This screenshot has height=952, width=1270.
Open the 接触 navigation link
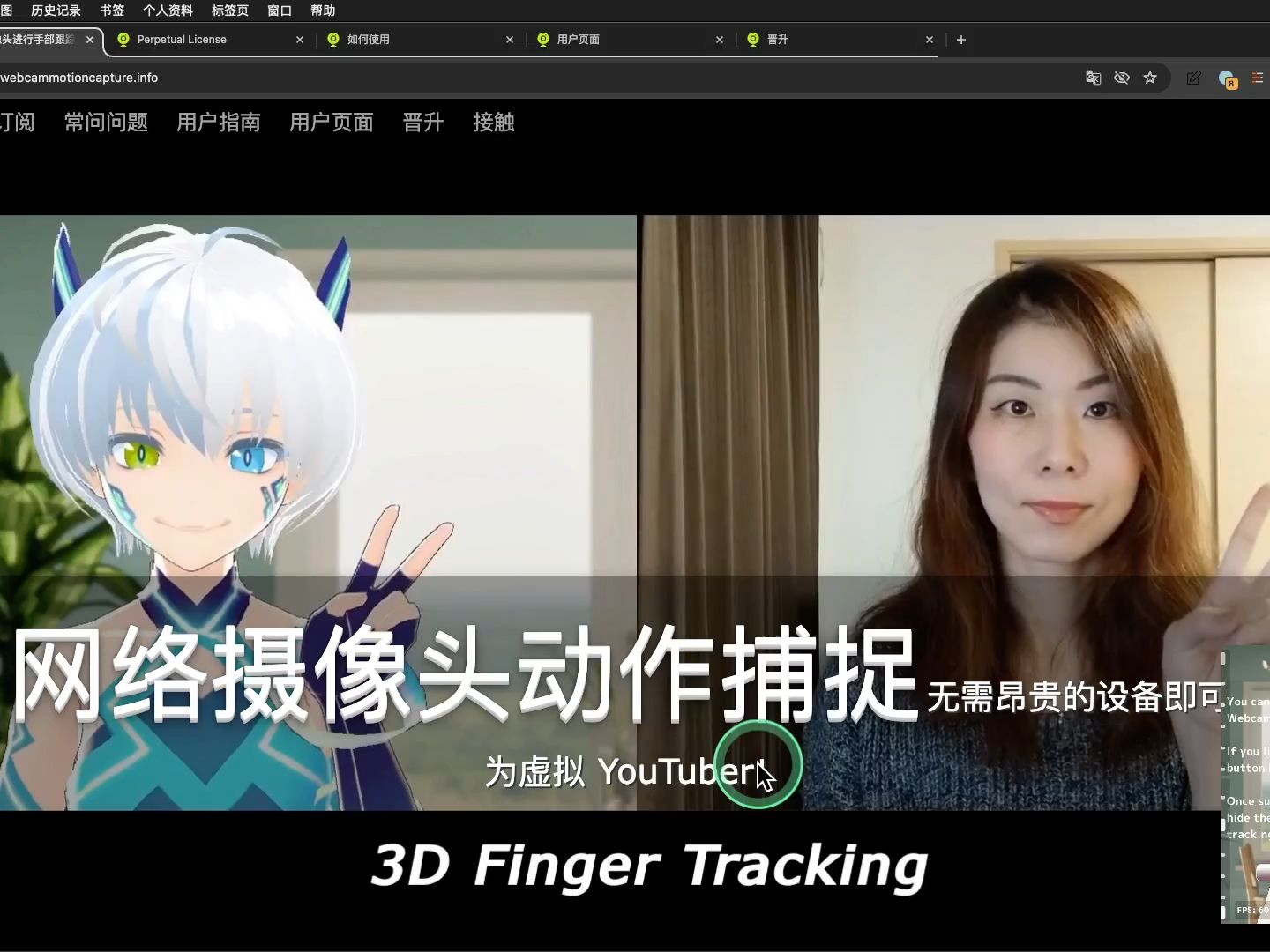click(494, 123)
